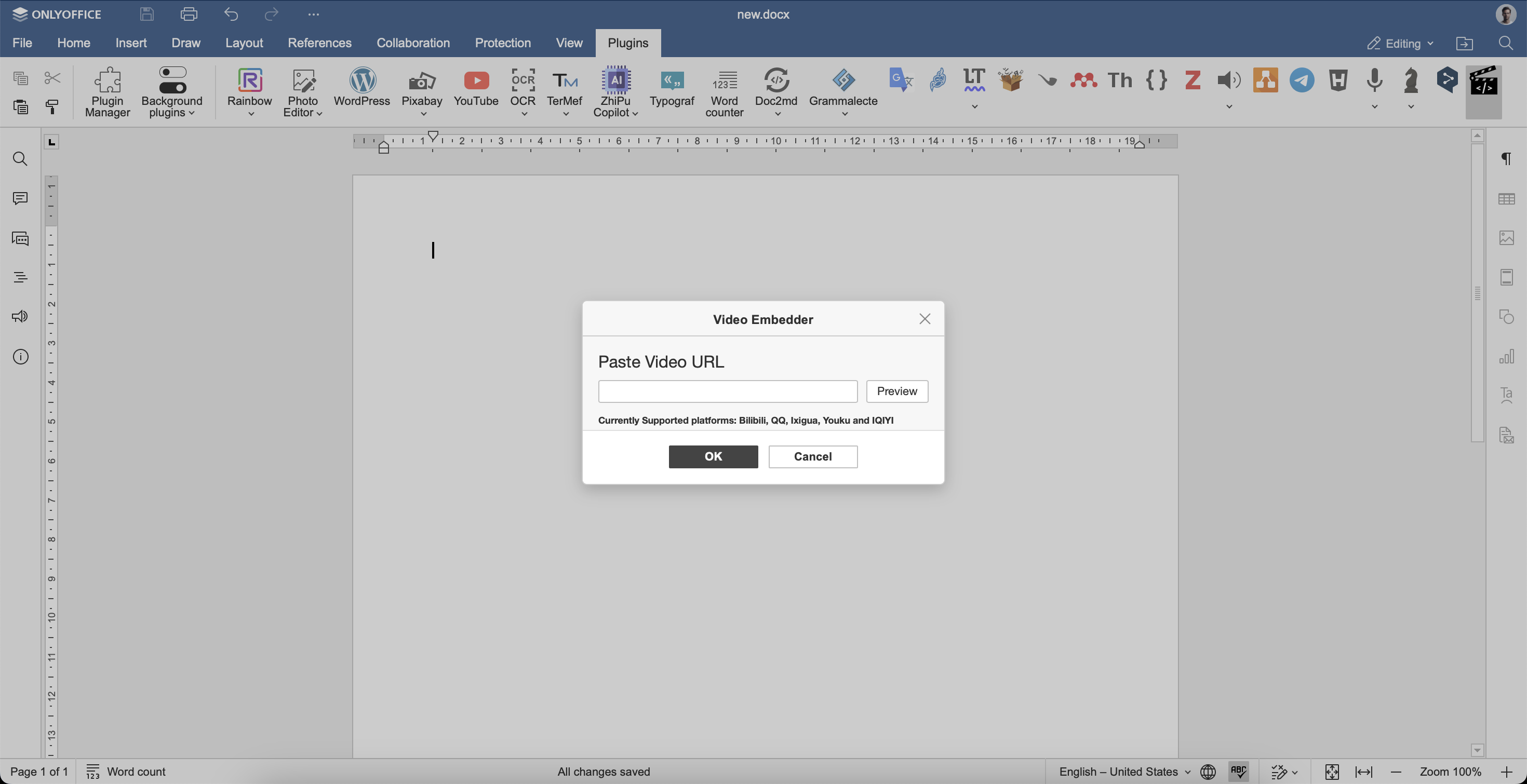Click the zoom in plus button
1527x784 pixels.
coord(1506,771)
